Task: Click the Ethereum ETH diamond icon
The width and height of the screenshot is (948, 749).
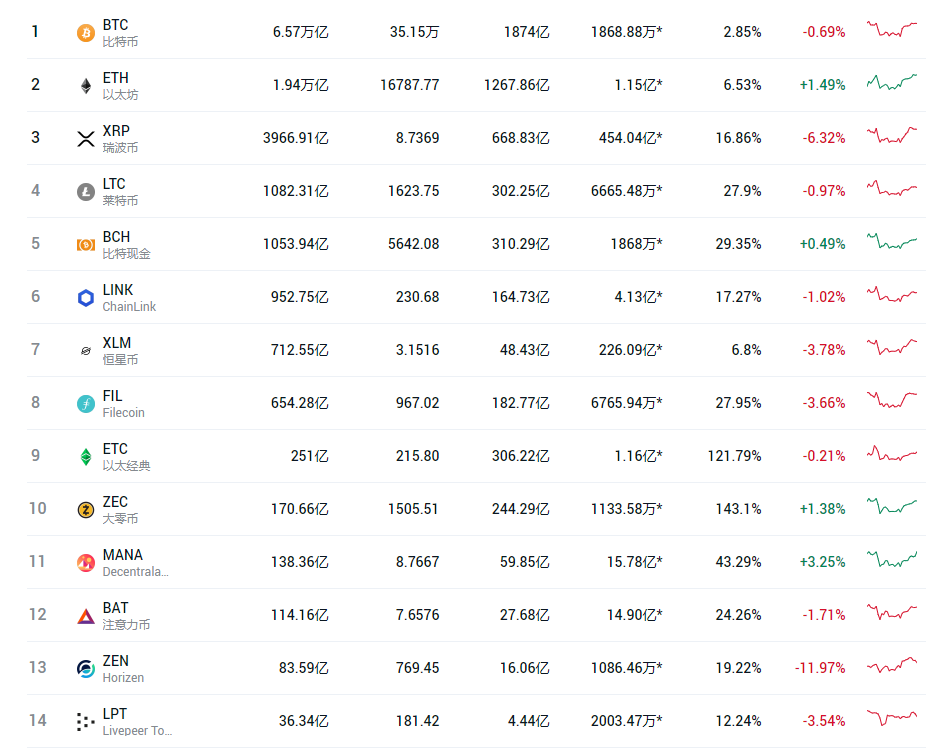Action: coord(86,86)
